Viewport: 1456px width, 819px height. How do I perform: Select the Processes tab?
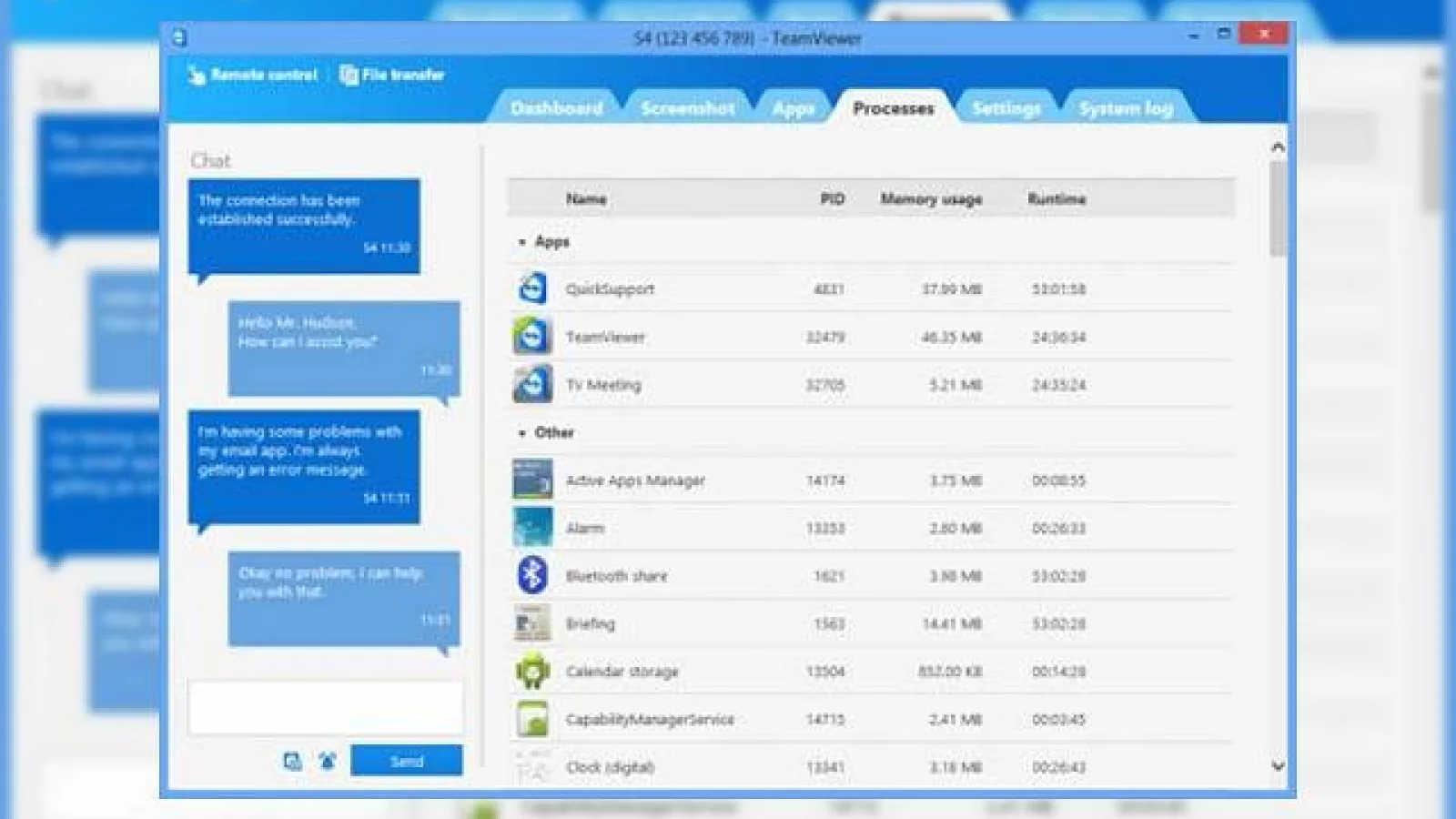[x=893, y=108]
